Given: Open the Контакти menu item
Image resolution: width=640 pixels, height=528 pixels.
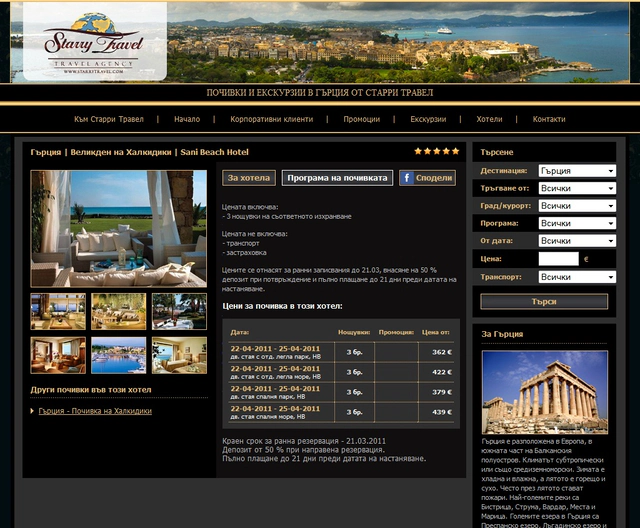Looking at the screenshot, I should point(549,119).
